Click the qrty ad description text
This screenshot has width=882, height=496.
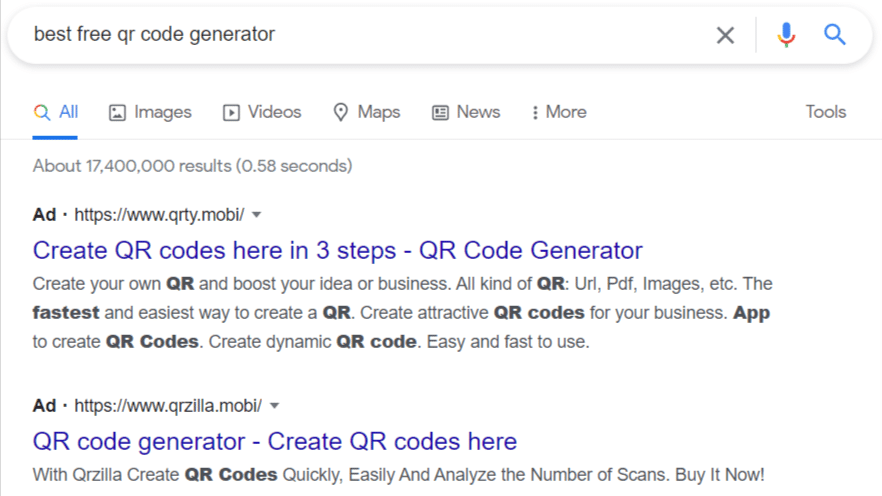[x=400, y=313]
